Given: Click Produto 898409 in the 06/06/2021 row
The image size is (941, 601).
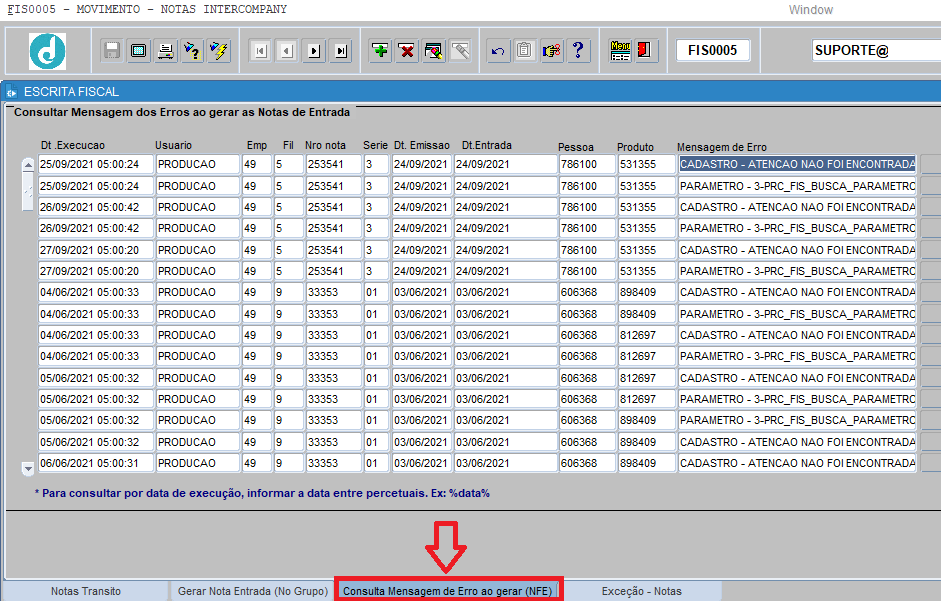Looking at the screenshot, I should (646, 464).
